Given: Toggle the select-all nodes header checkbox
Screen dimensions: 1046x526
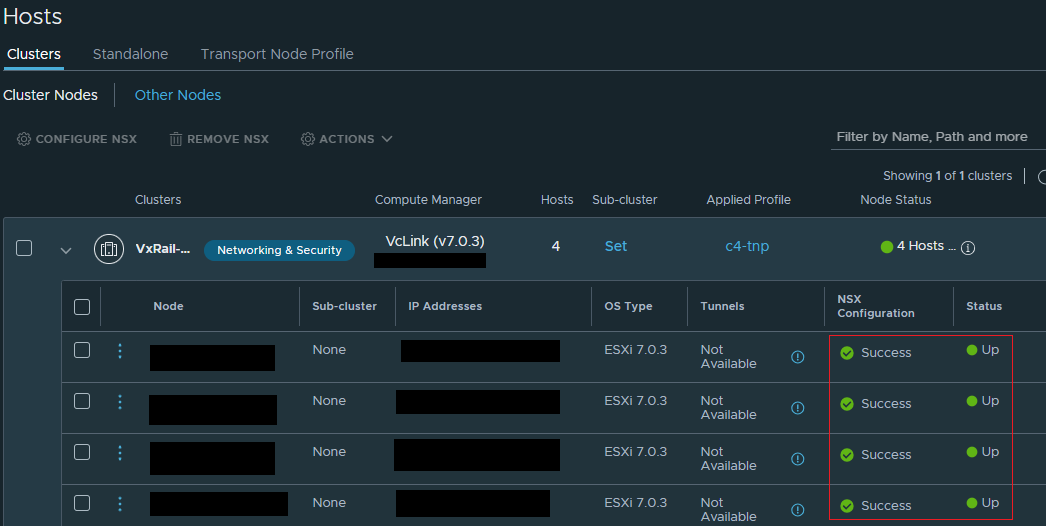Looking at the screenshot, I should tap(82, 307).
